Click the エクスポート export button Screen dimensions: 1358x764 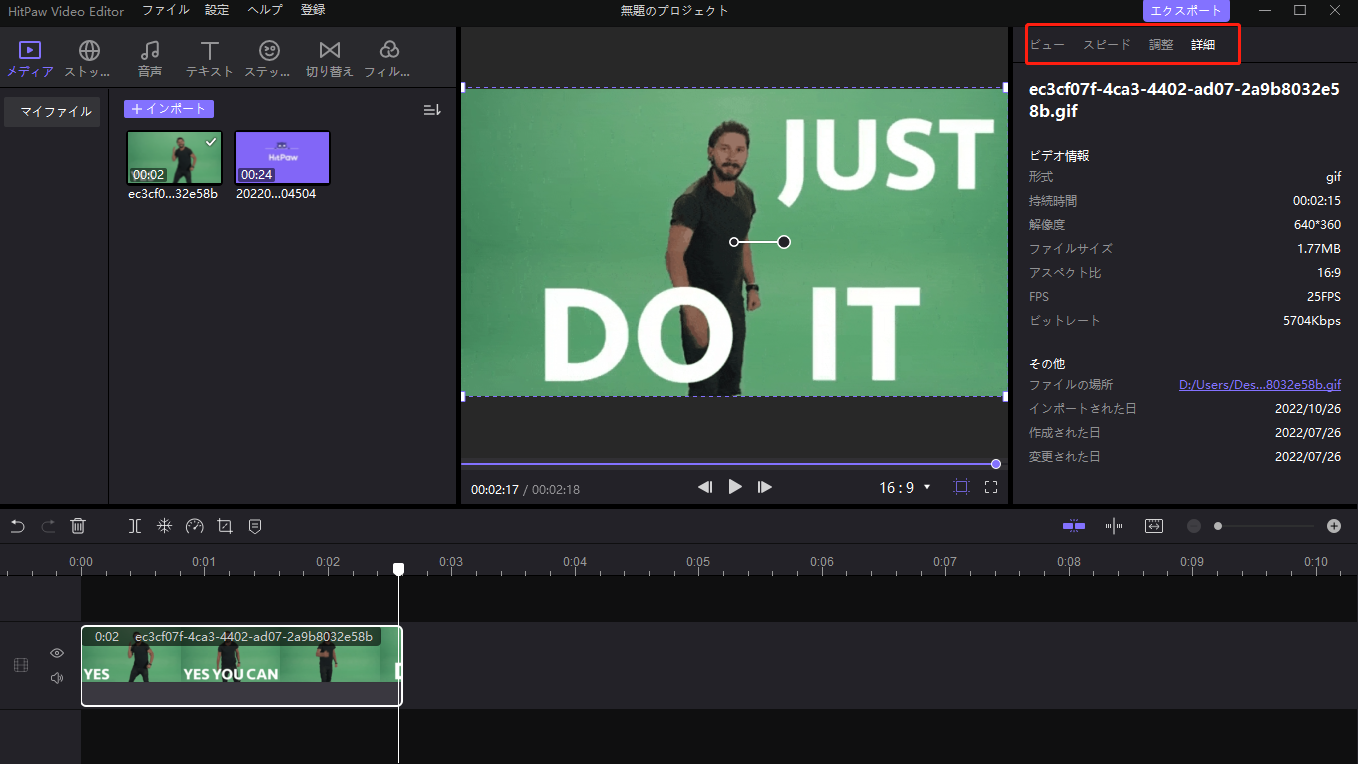click(x=1186, y=11)
